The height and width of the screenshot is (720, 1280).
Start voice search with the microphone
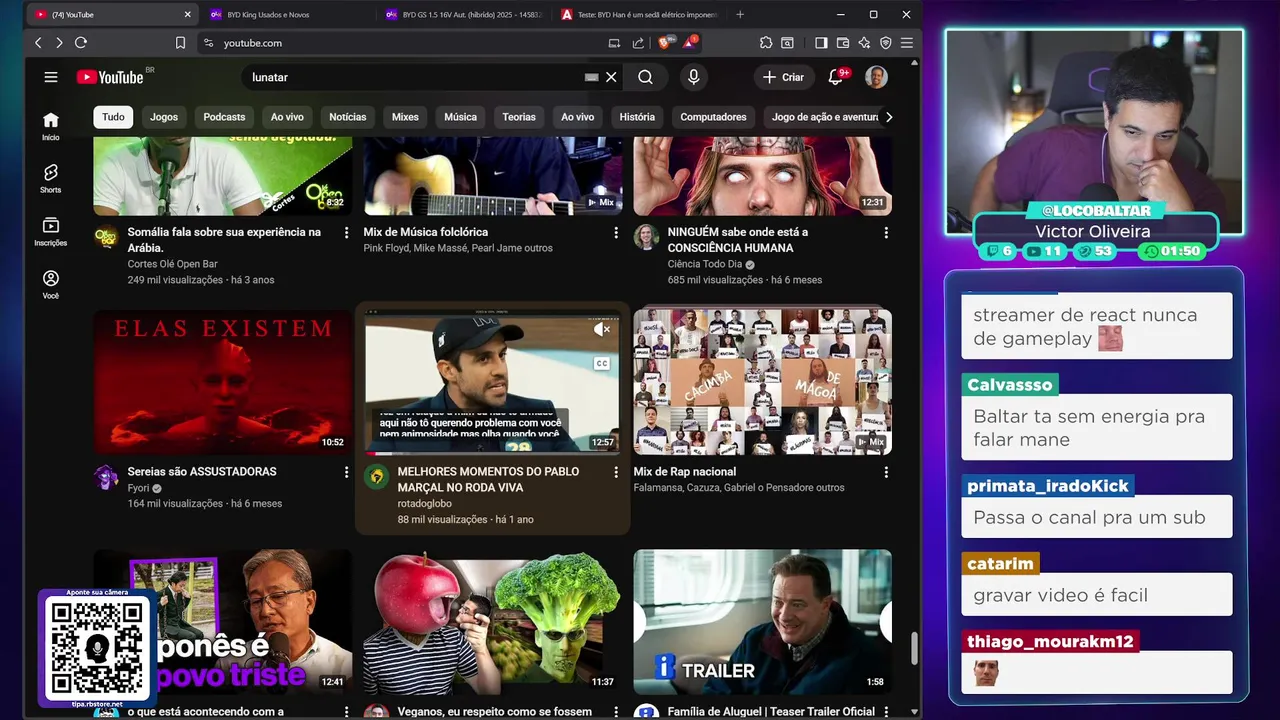[x=693, y=77]
